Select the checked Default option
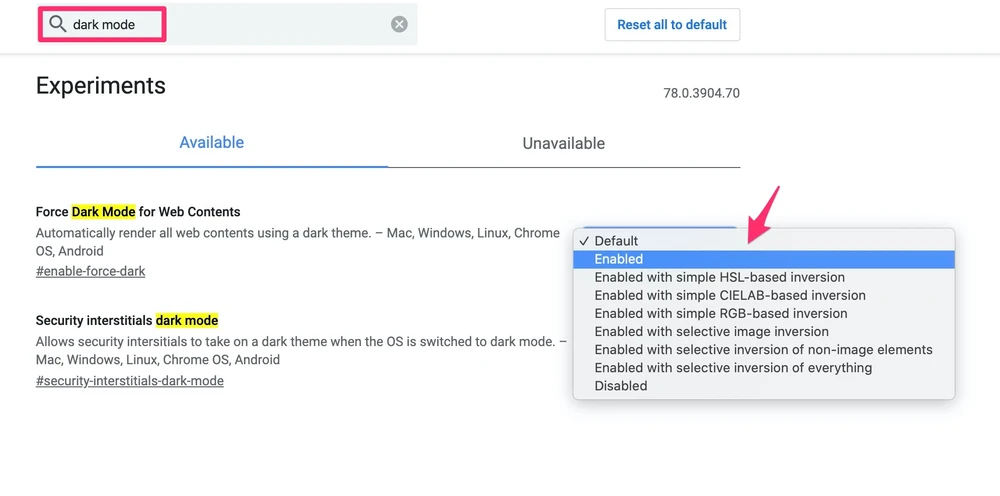Screen dimensions: 1000x496 [x=615, y=241]
